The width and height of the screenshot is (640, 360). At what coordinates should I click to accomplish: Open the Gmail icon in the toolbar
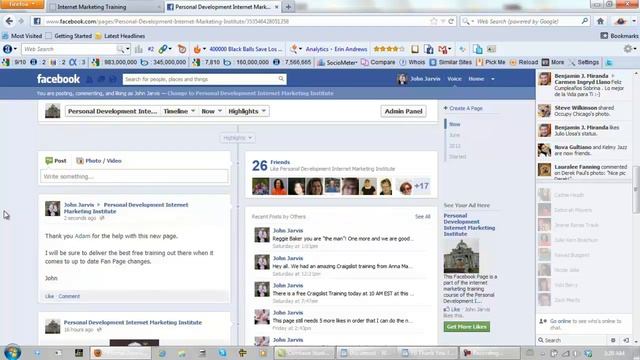[443, 49]
